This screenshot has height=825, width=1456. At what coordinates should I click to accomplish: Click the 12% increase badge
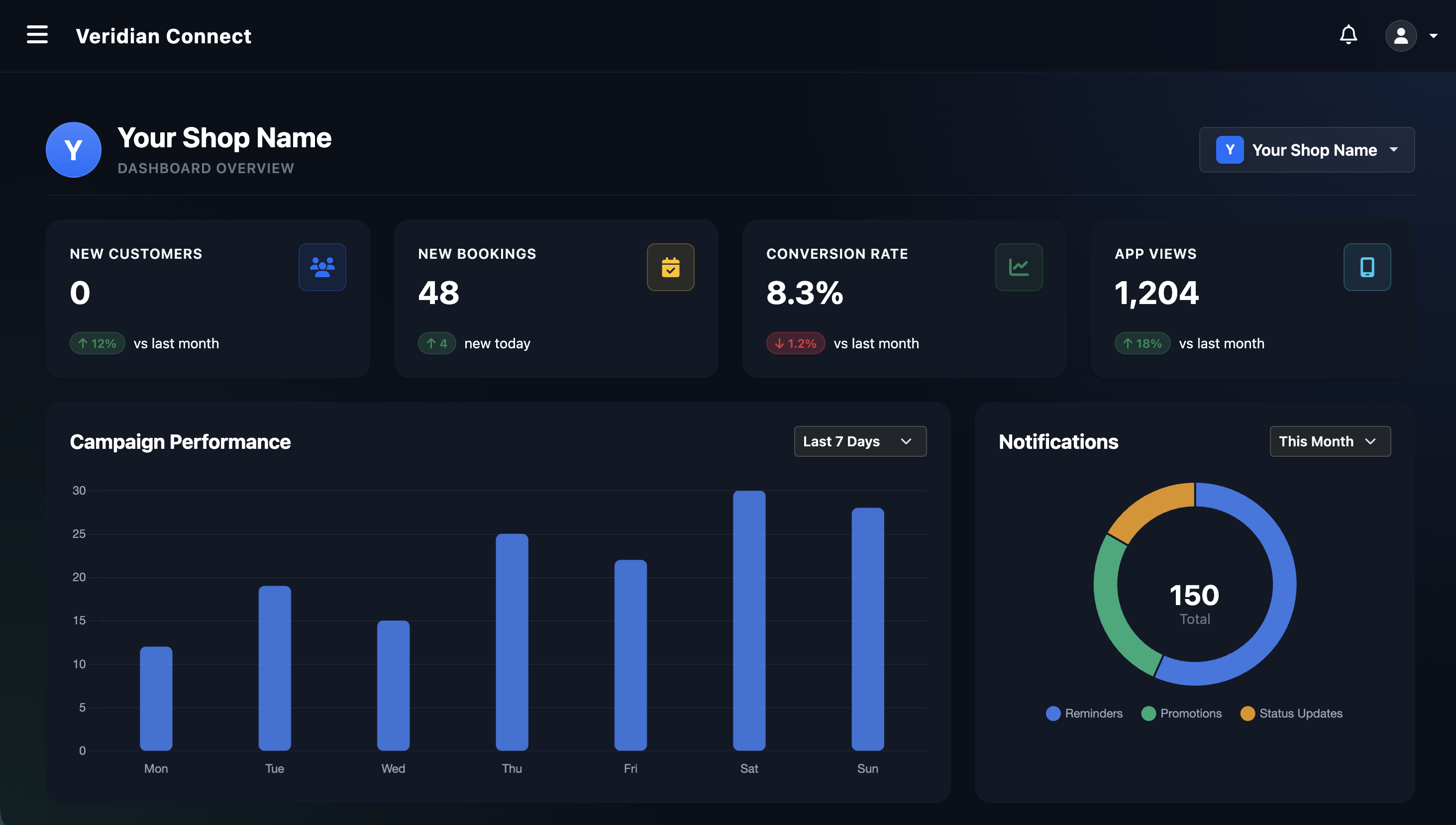coord(97,343)
